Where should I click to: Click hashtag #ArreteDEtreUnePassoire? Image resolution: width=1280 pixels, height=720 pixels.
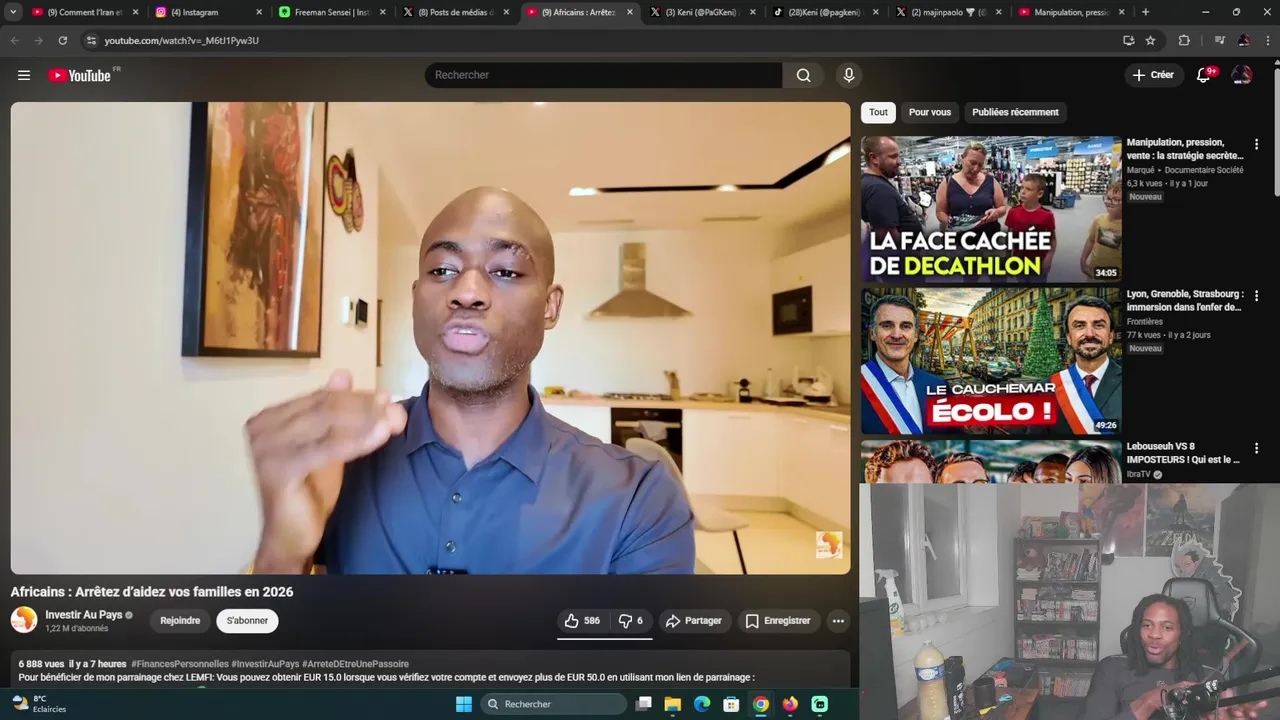click(355, 664)
